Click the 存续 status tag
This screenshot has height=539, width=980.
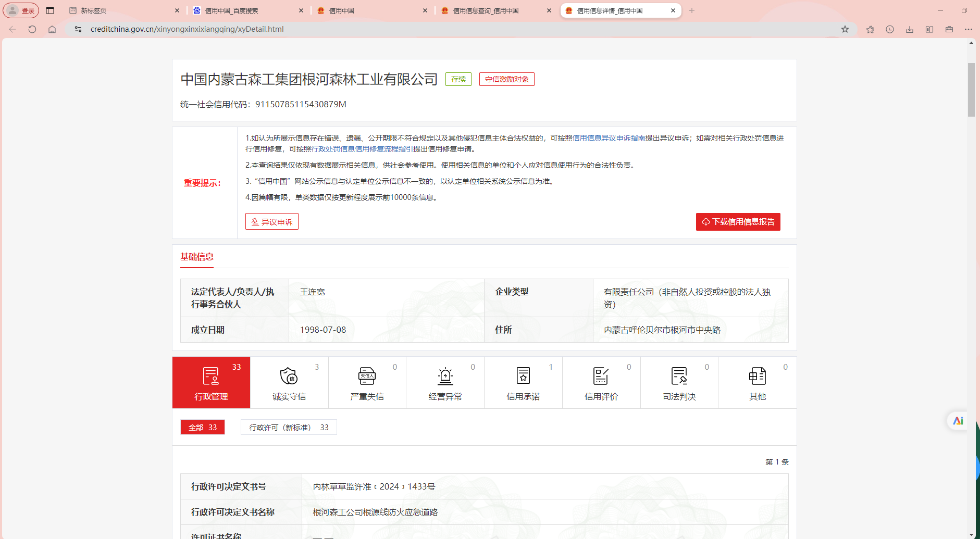[x=458, y=79]
